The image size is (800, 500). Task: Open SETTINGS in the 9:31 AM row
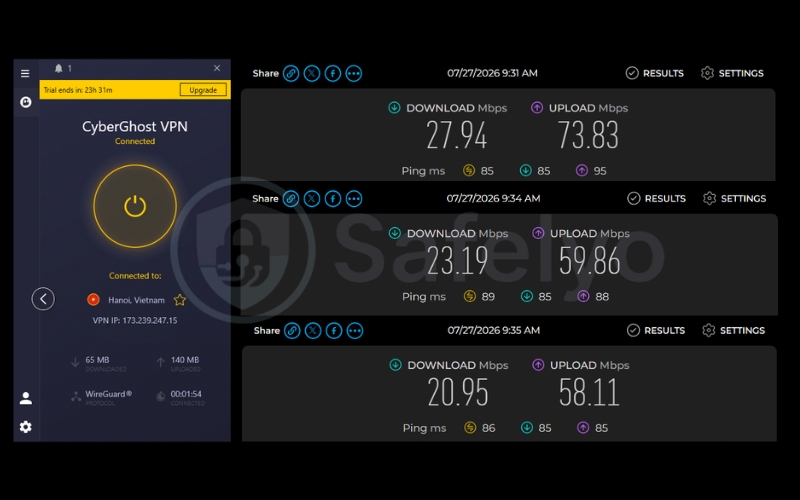(732, 73)
